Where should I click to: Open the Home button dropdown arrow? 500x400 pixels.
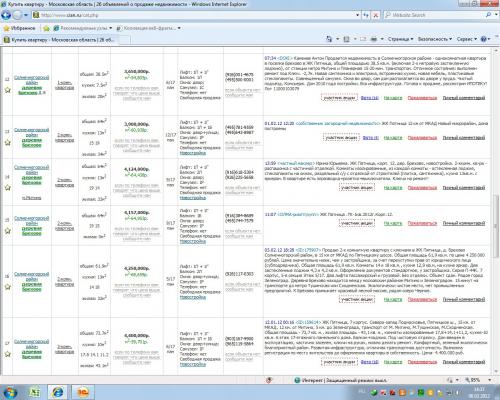click(337, 39)
